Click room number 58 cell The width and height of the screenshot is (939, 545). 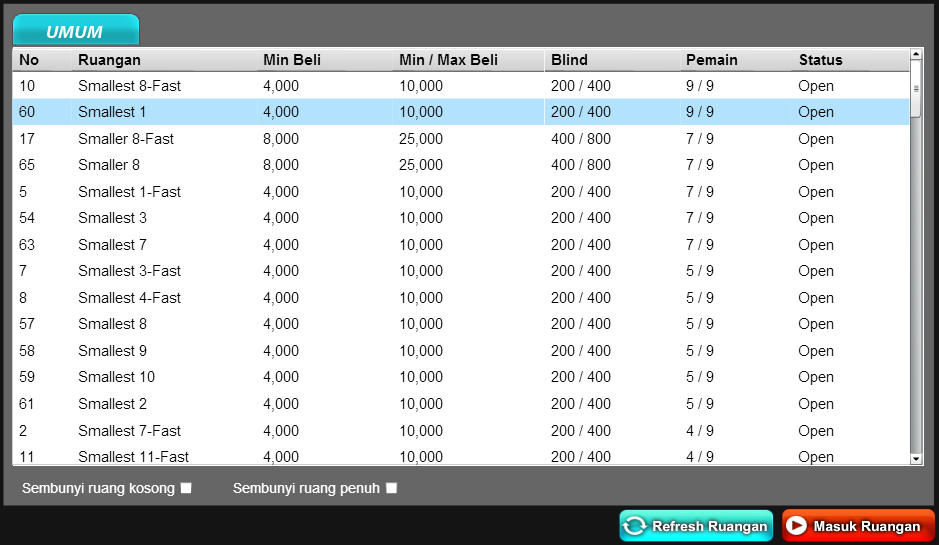point(27,351)
